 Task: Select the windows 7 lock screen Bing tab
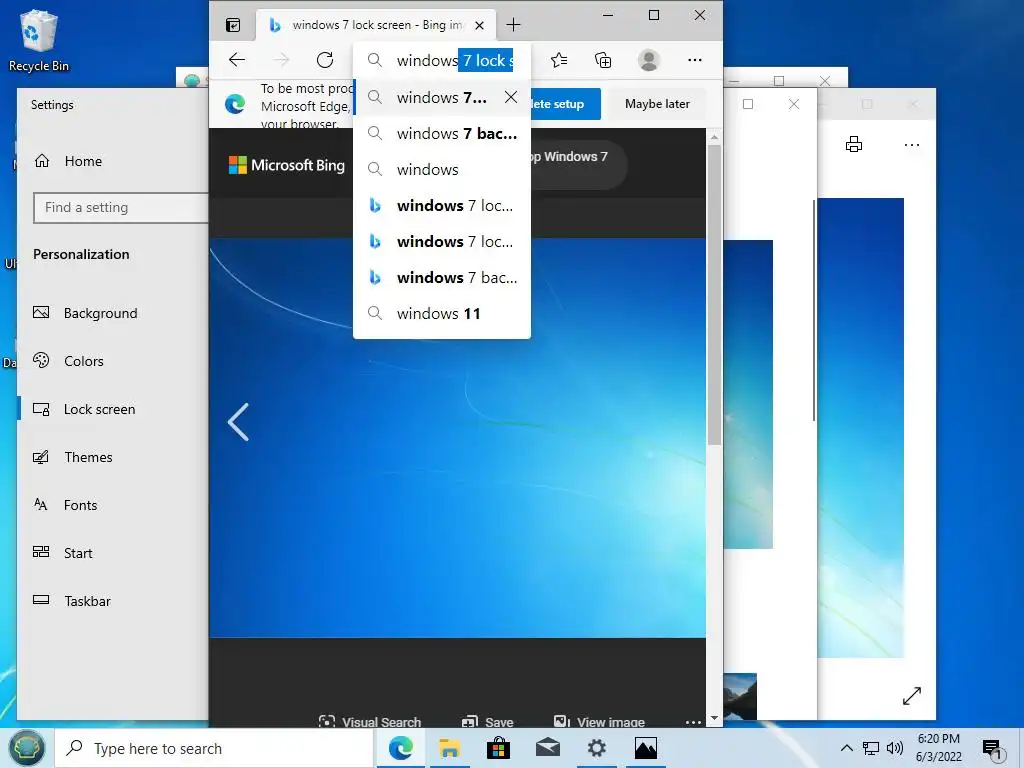click(x=376, y=25)
